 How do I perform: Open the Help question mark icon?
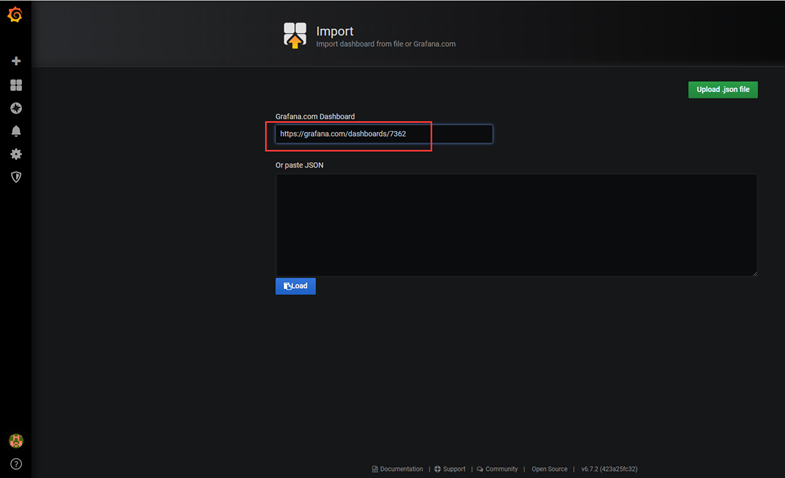coord(16,464)
